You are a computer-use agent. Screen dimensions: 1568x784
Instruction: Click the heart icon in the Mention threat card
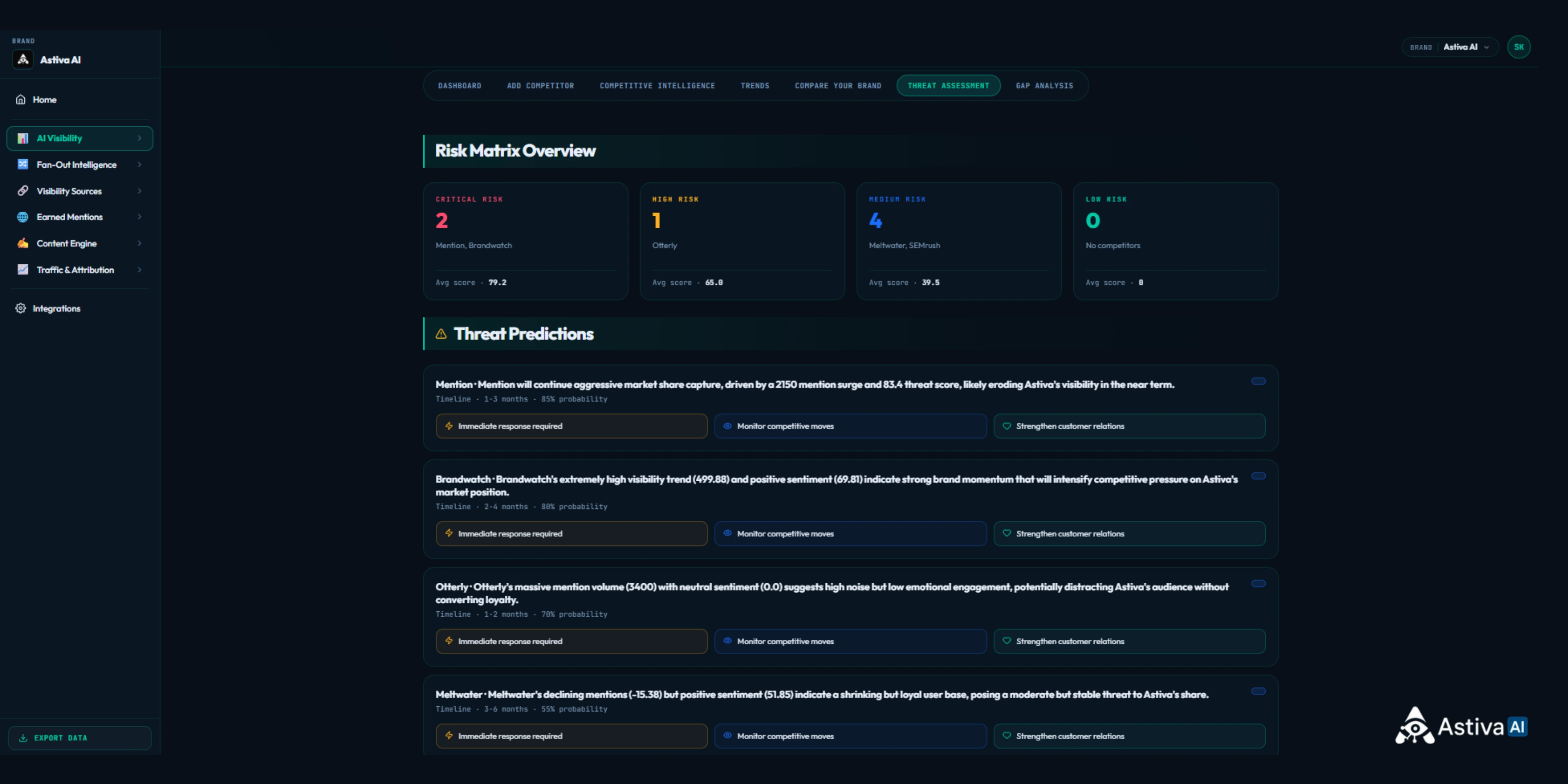[x=1007, y=426]
